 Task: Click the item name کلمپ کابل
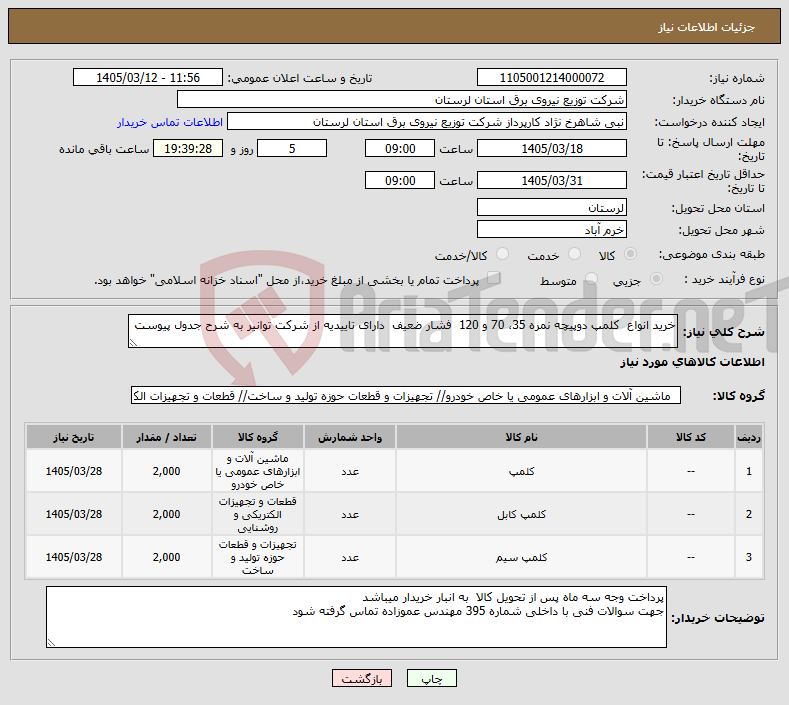(x=521, y=514)
